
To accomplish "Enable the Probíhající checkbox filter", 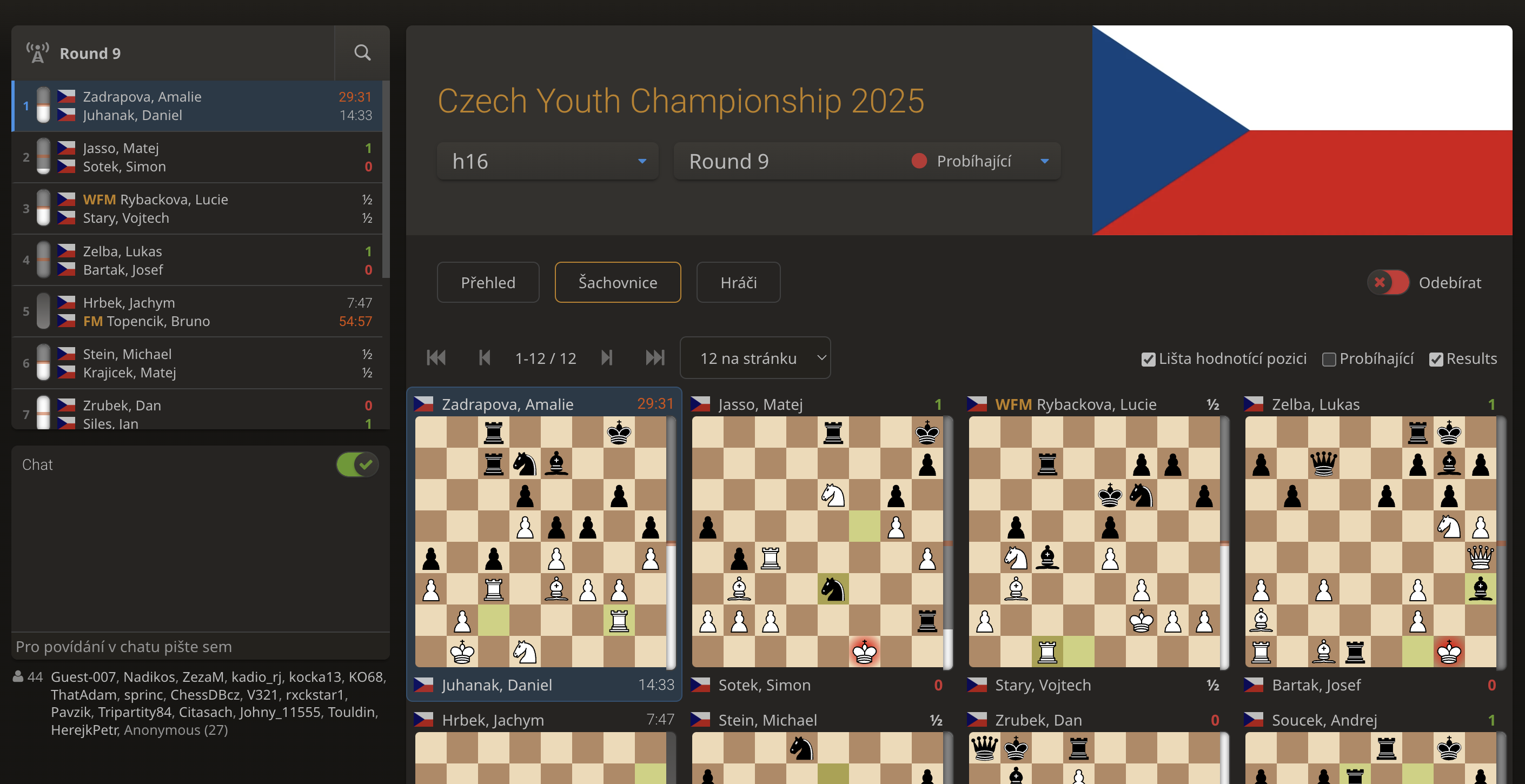I will 1329,359.
